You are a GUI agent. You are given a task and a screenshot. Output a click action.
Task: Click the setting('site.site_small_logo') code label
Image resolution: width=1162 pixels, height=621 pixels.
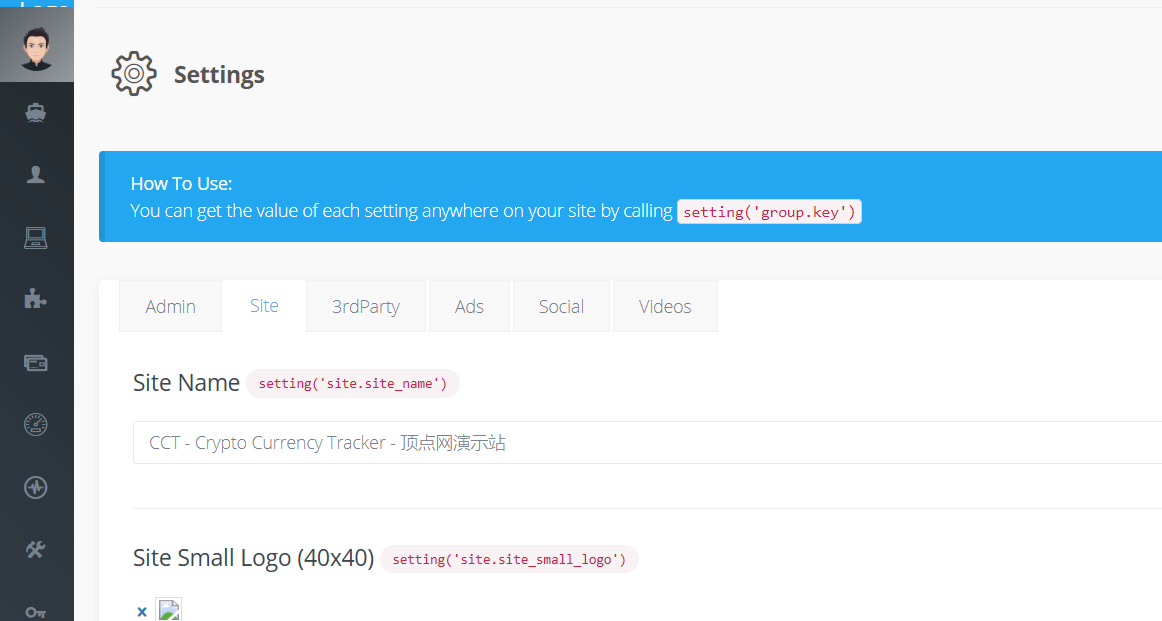click(x=509, y=559)
